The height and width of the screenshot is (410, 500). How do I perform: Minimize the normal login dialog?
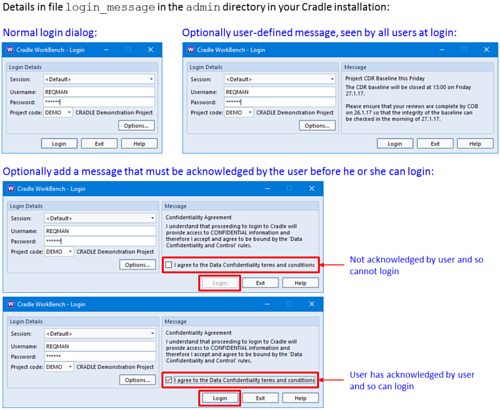tap(106, 50)
